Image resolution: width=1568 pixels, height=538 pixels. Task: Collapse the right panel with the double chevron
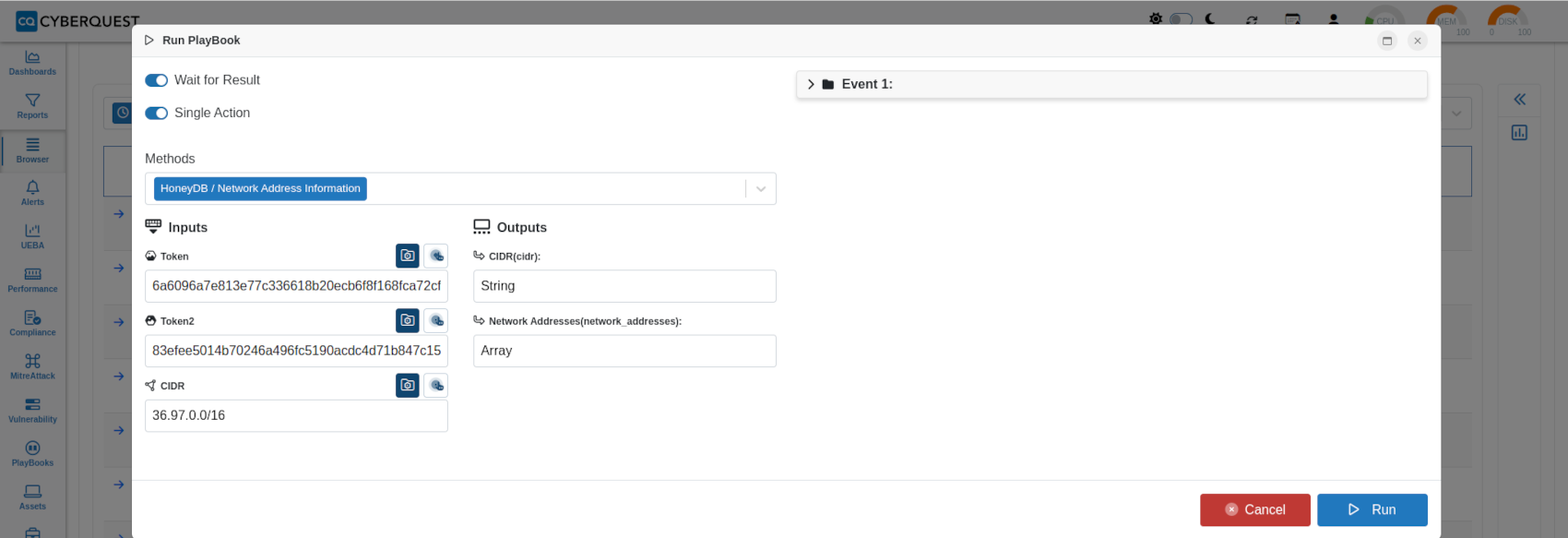tap(1519, 99)
